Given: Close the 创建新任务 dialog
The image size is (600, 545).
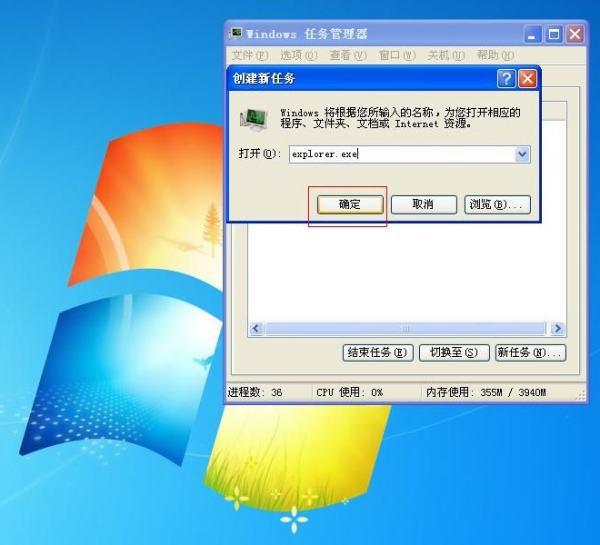Looking at the screenshot, I should click(527, 79).
